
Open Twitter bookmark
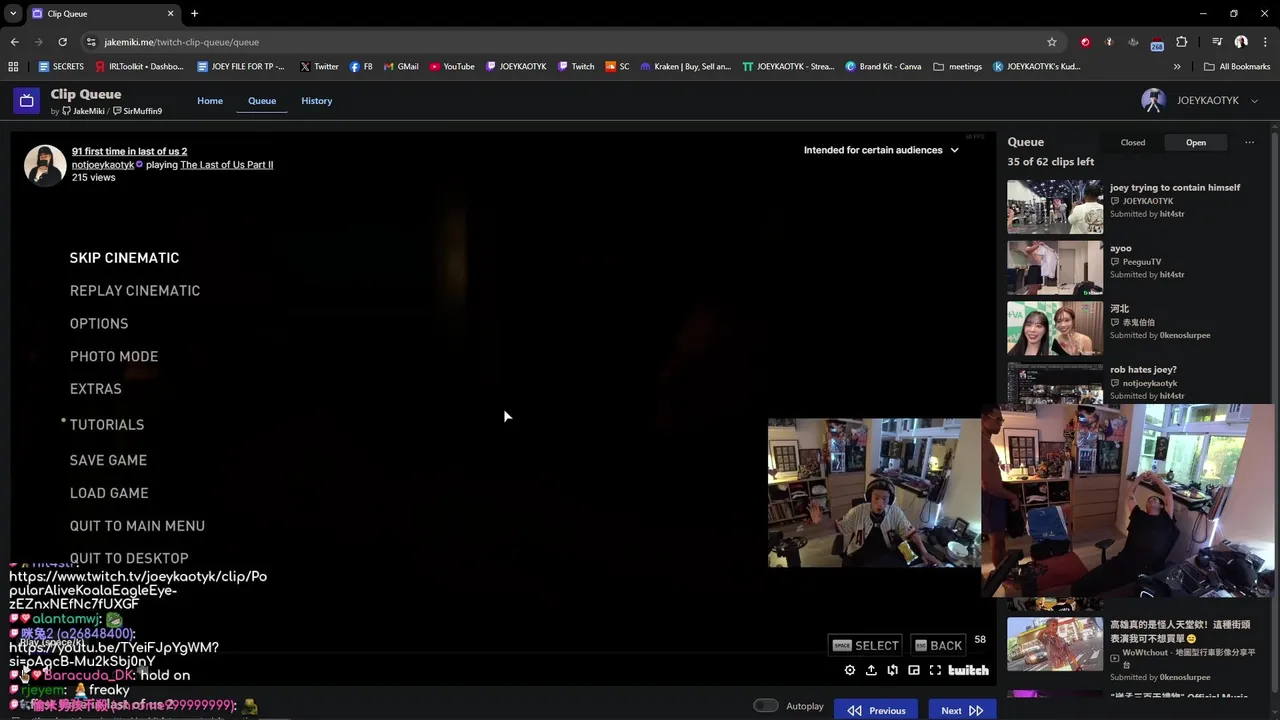319,66
